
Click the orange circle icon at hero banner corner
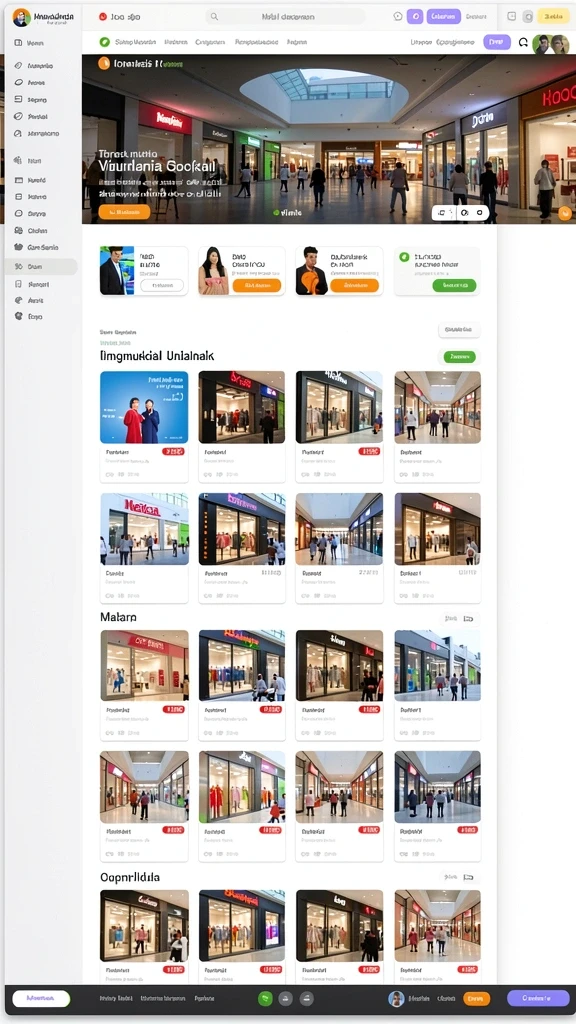pos(566,213)
